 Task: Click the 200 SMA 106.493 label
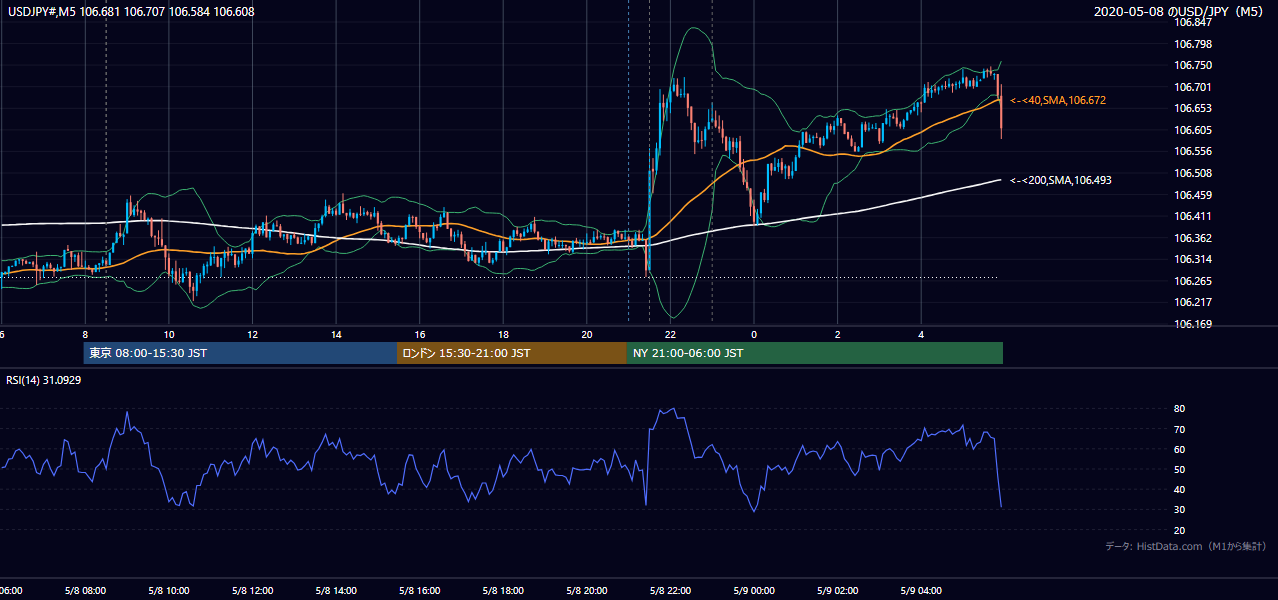pos(1061,181)
